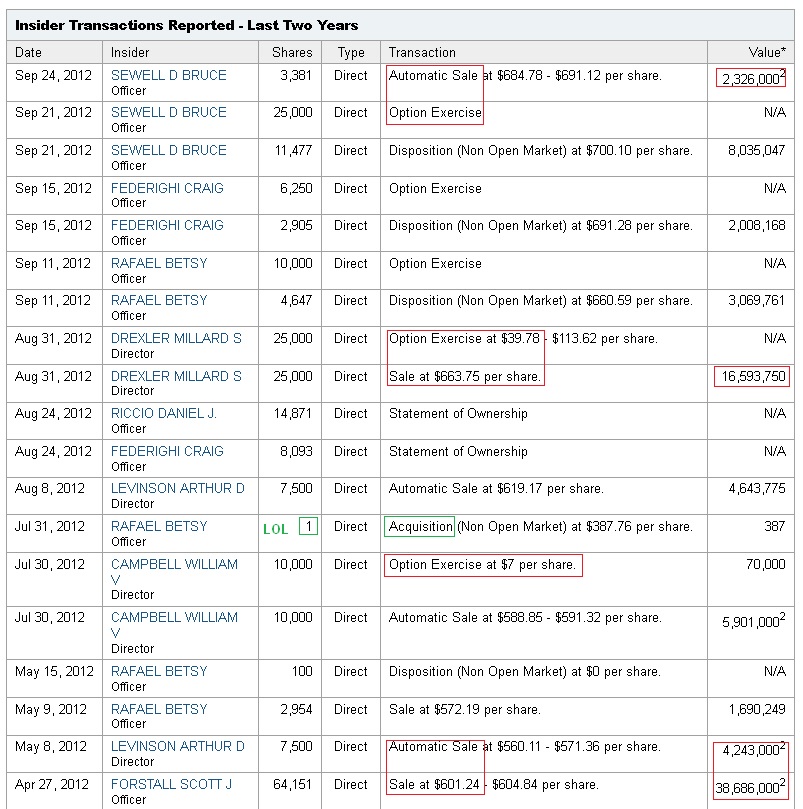Open RAFAEL BETSY link dated May 9, 2012
Screen dimensions: 803x809
pyautogui.click(x=159, y=709)
